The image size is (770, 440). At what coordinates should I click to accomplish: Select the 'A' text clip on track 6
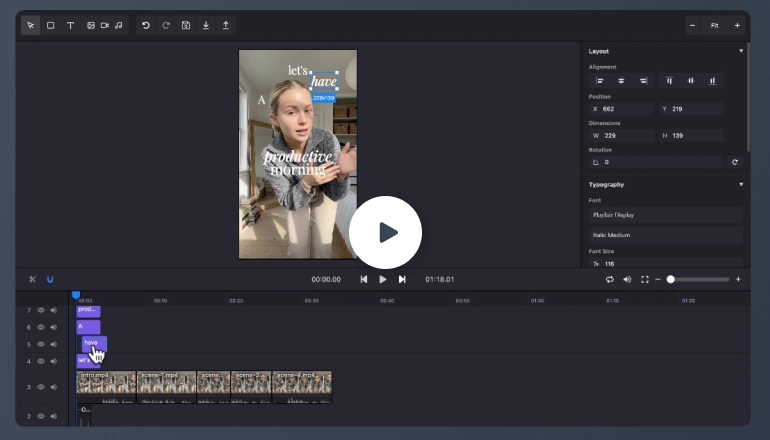[88, 327]
